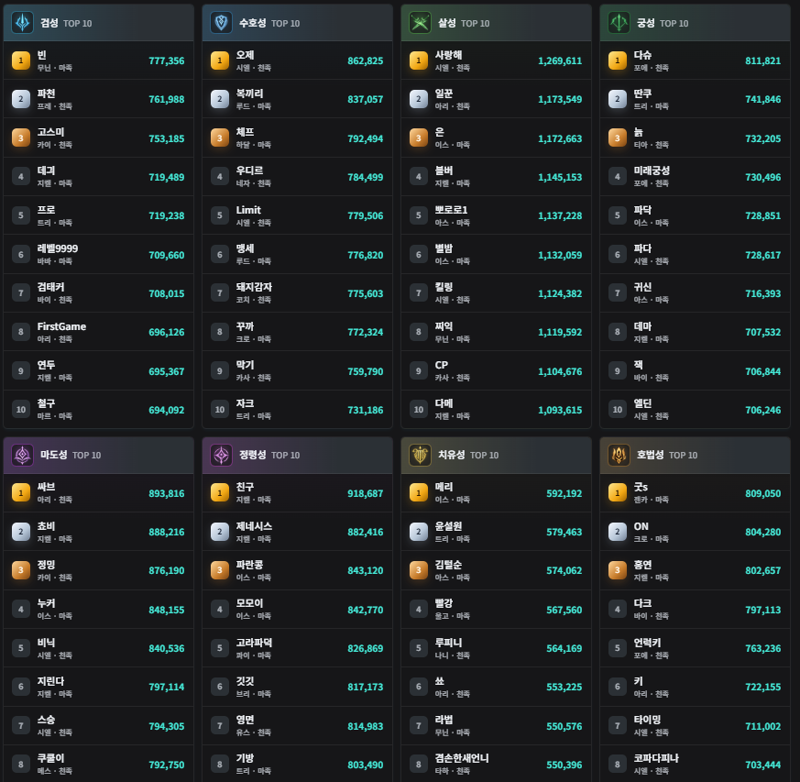
Task: Click gold rank 1 badge beside 592,192
Action: coord(418,493)
